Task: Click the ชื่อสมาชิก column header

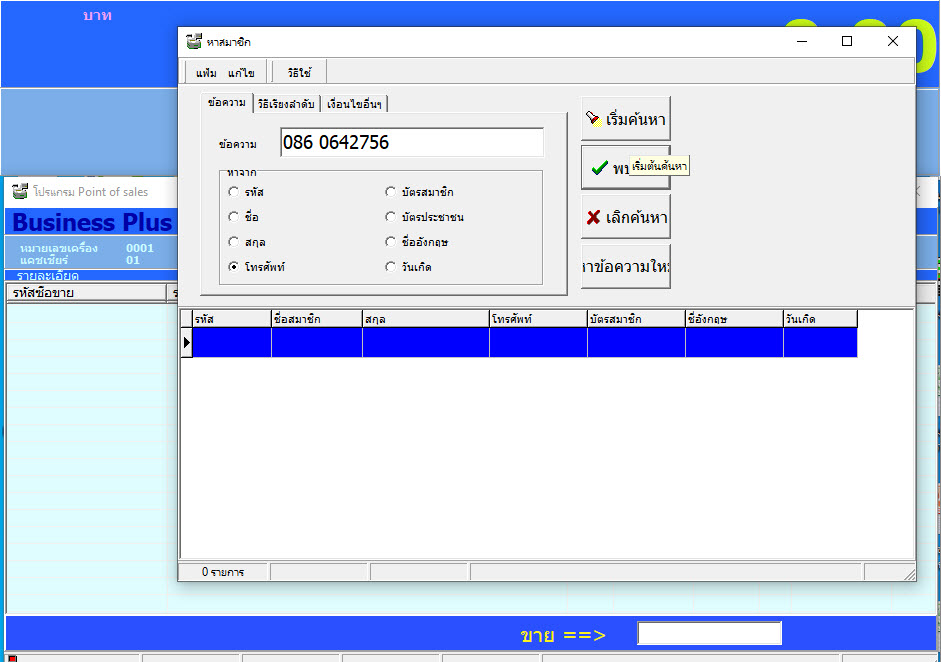Action: pyautogui.click(x=316, y=319)
